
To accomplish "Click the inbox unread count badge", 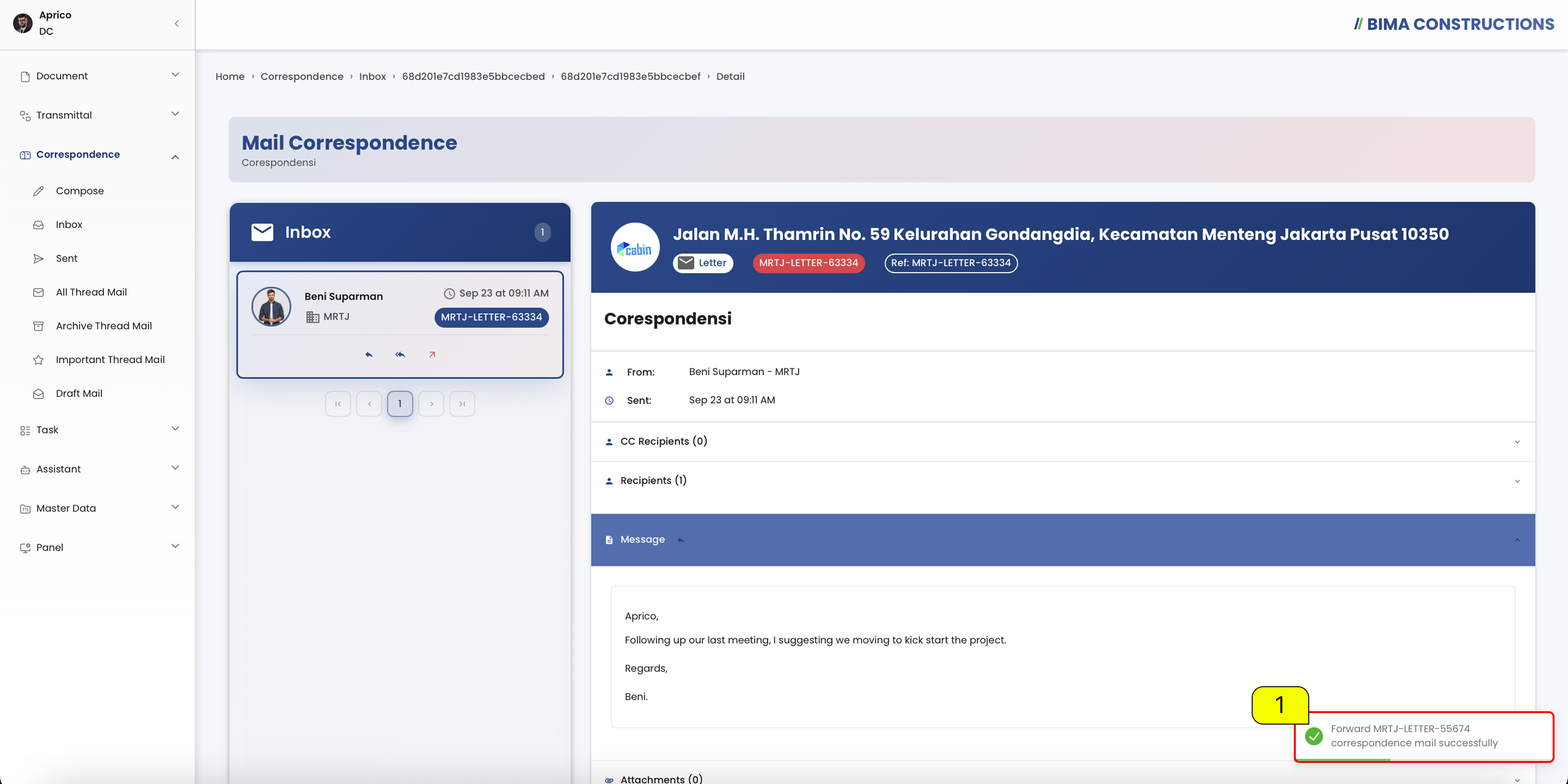I will 542,232.
